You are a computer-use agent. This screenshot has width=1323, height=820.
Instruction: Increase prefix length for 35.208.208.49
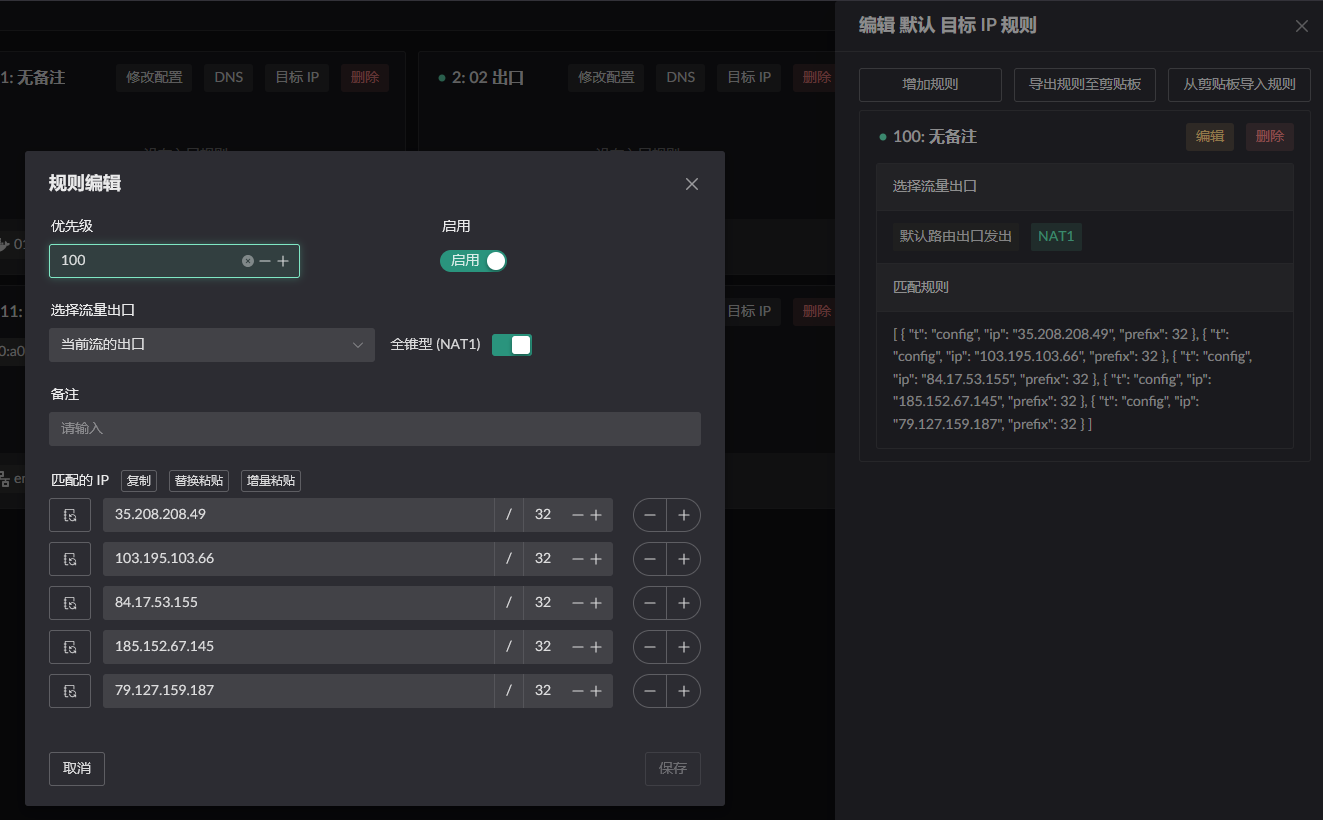pyautogui.click(x=596, y=515)
